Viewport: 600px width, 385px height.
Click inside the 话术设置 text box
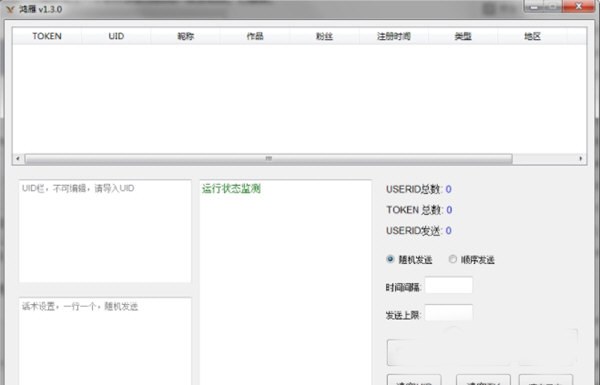[x=105, y=341]
